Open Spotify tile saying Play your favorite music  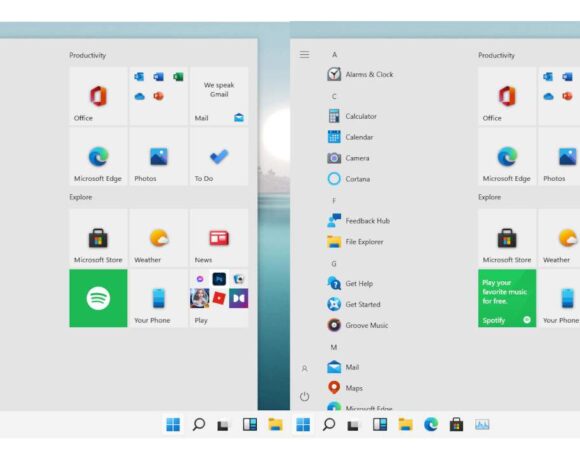507,298
